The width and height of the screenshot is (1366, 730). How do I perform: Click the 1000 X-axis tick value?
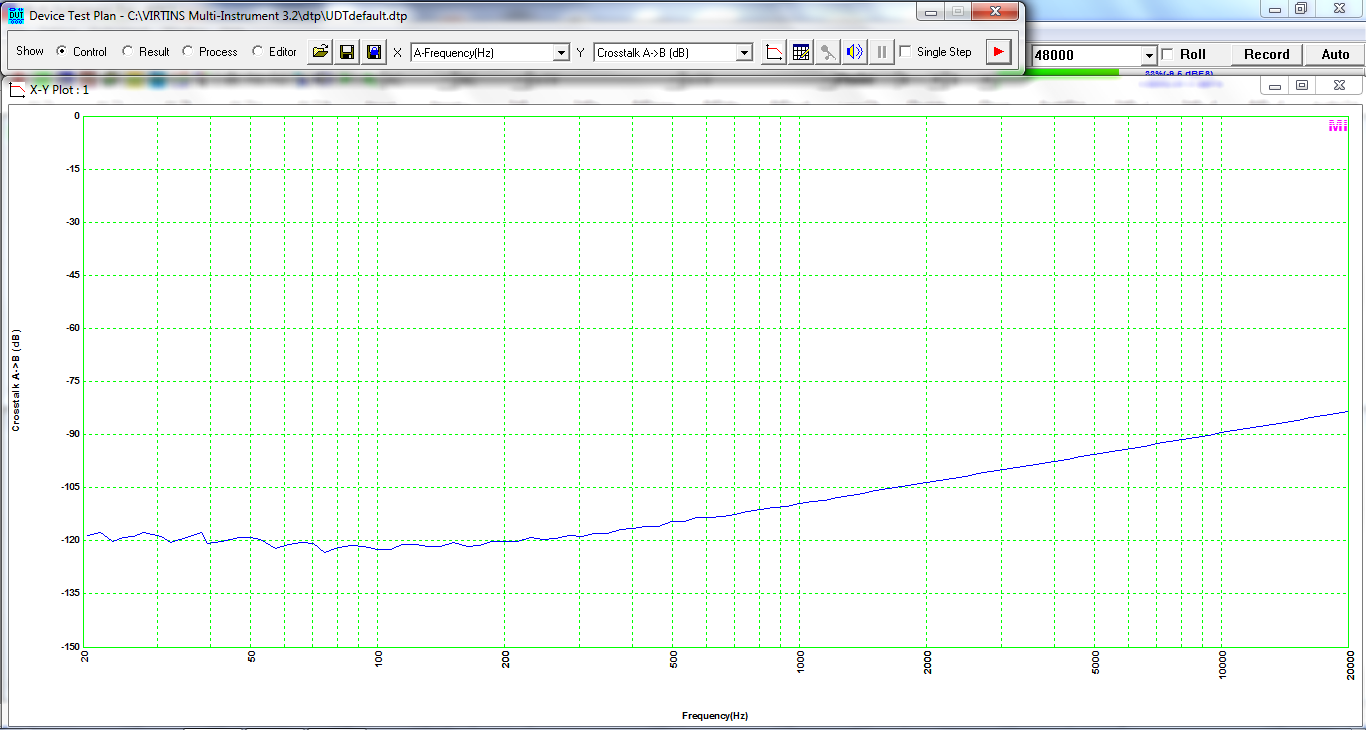(801, 663)
